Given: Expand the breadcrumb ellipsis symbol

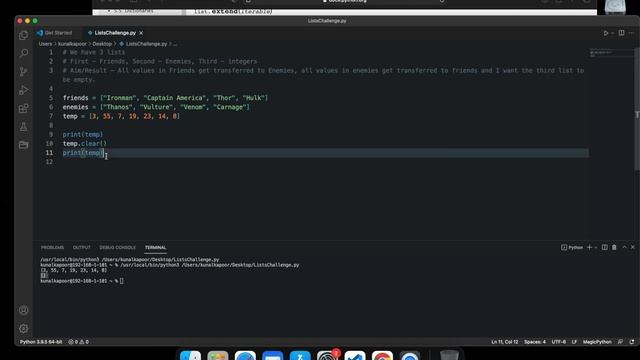Looking at the screenshot, I should coord(175,44).
